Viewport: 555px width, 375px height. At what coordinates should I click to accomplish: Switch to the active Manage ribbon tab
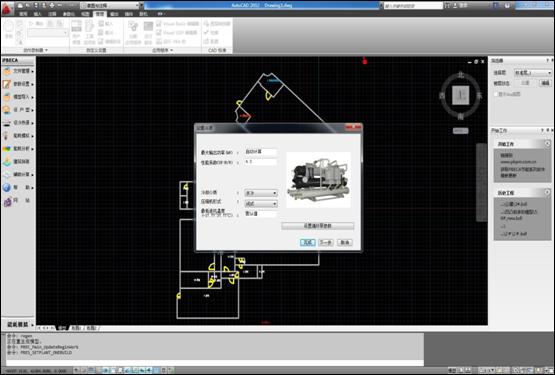[100, 14]
